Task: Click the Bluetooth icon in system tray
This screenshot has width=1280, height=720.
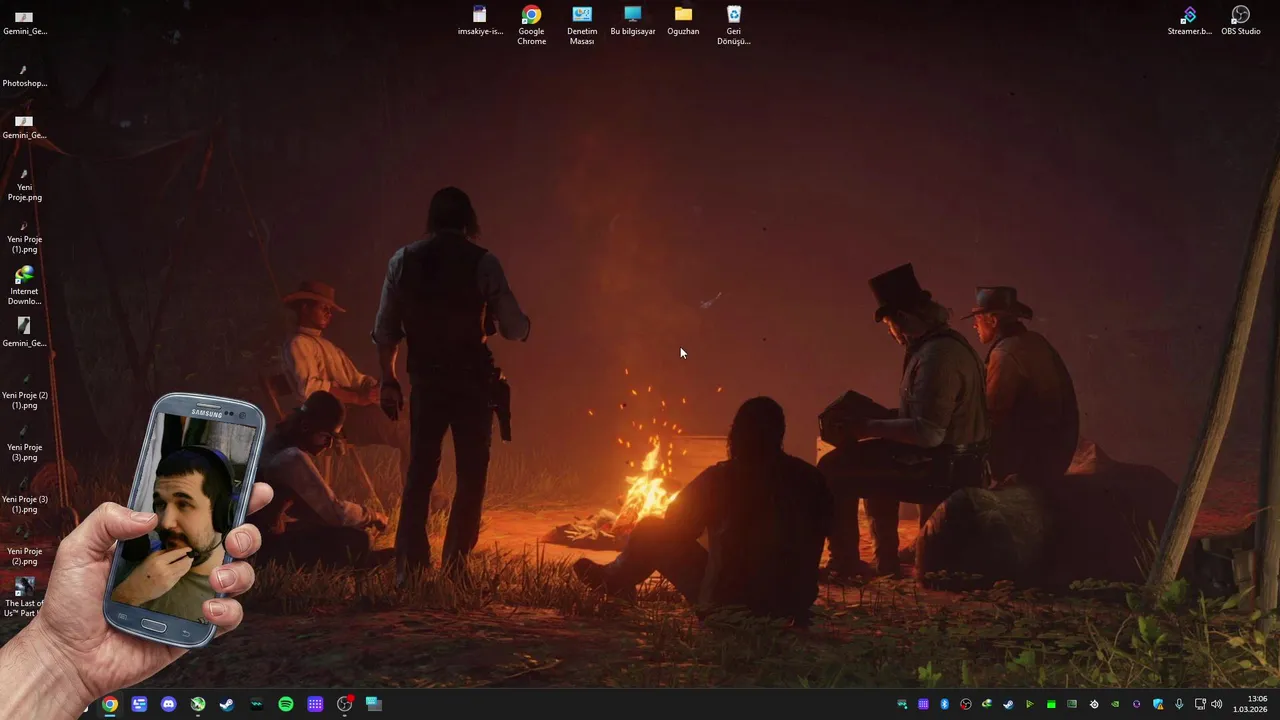Action: (945, 704)
